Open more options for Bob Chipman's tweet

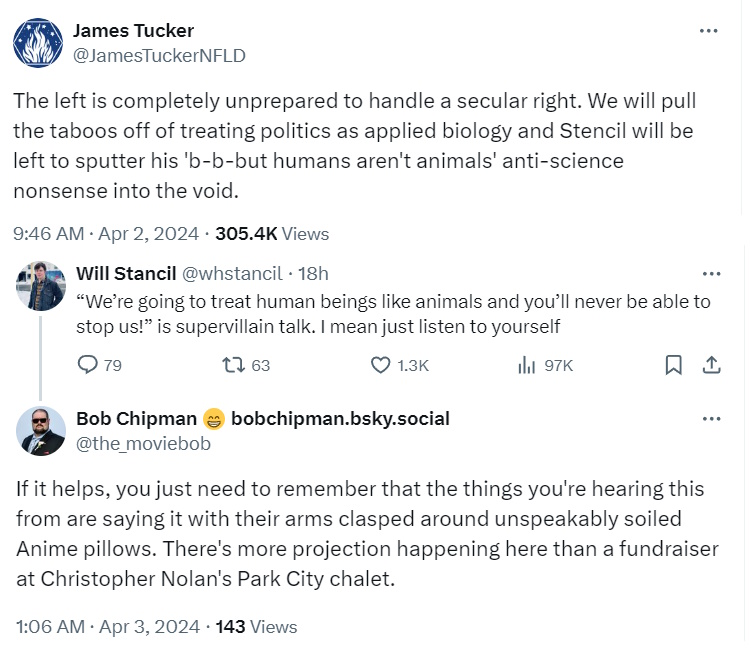[x=712, y=419]
